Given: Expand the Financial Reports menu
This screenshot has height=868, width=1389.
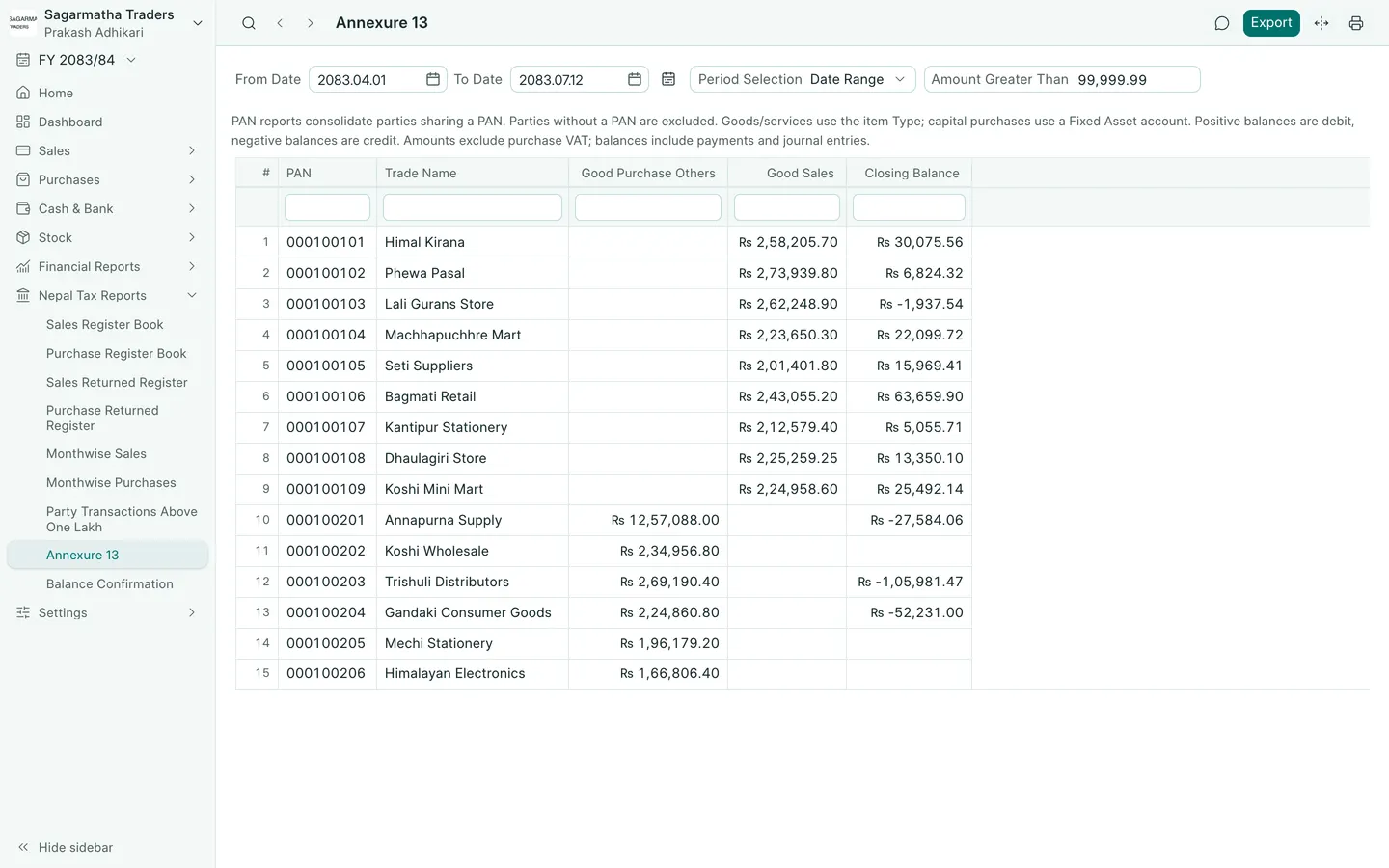Looking at the screenshot, I should click(107, 266).
